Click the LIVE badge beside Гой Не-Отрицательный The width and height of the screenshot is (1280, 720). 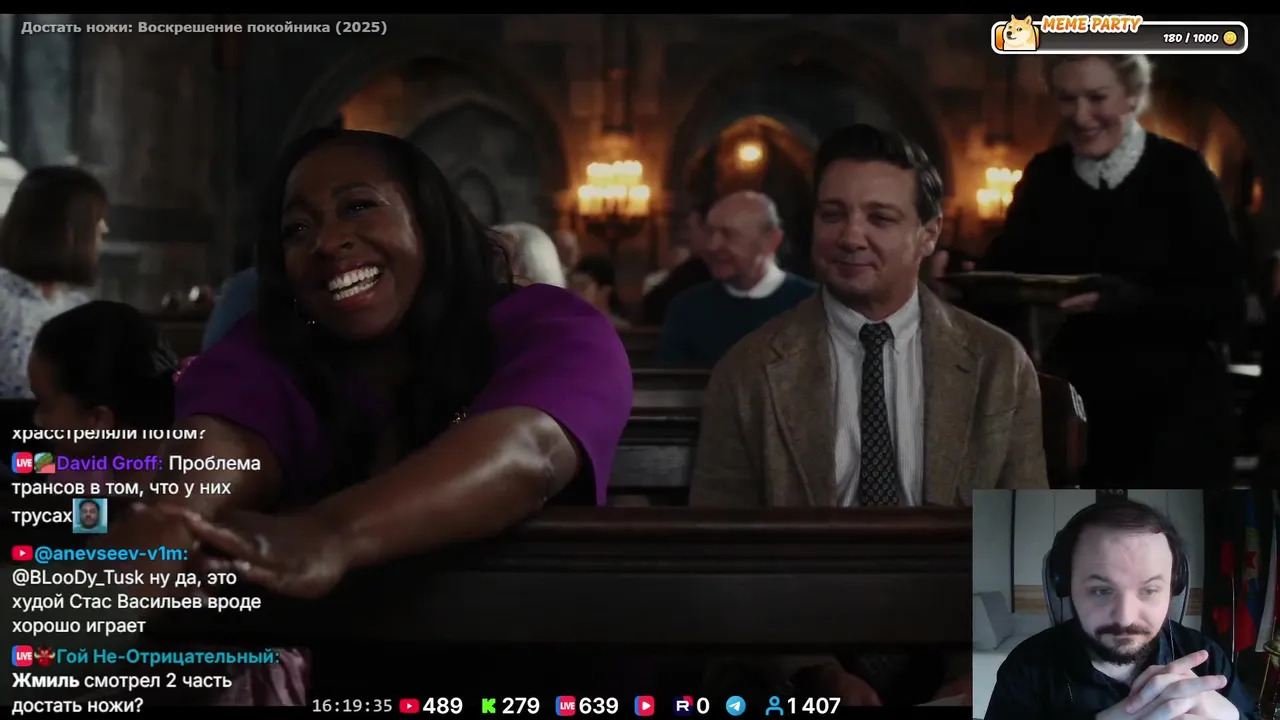pos(23,656)
